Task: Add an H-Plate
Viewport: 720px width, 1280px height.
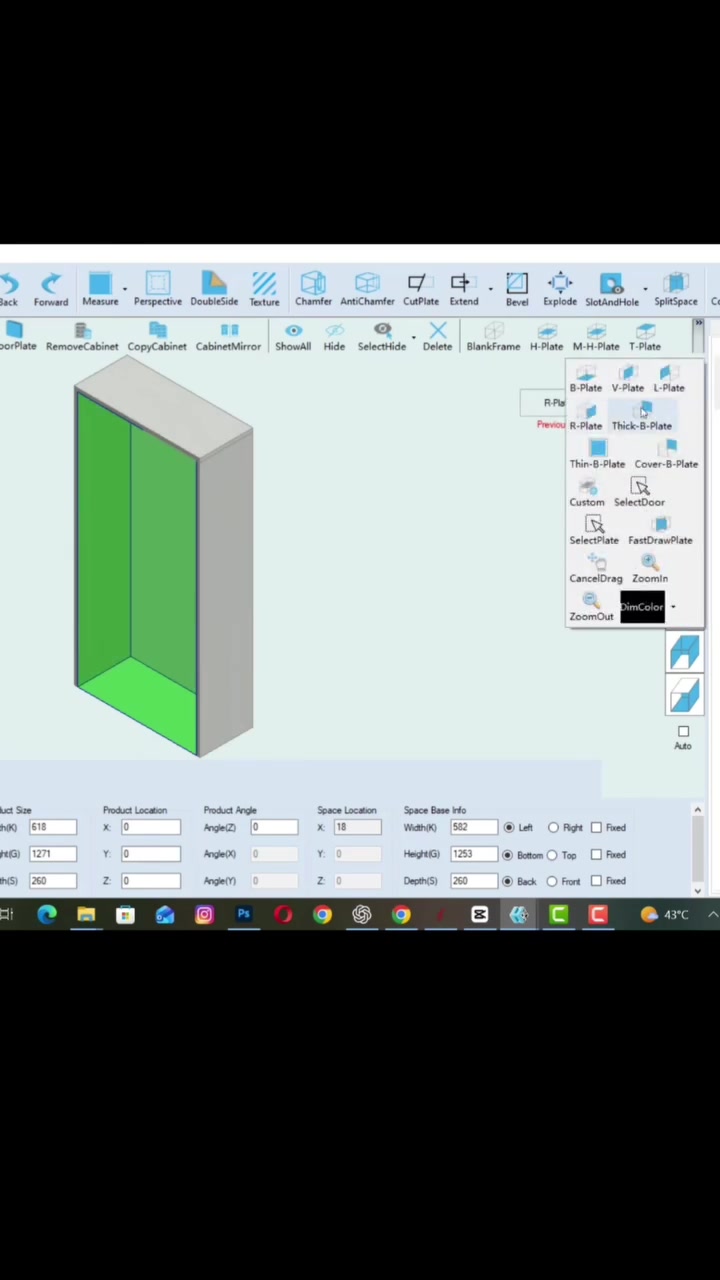Action: 546,337
